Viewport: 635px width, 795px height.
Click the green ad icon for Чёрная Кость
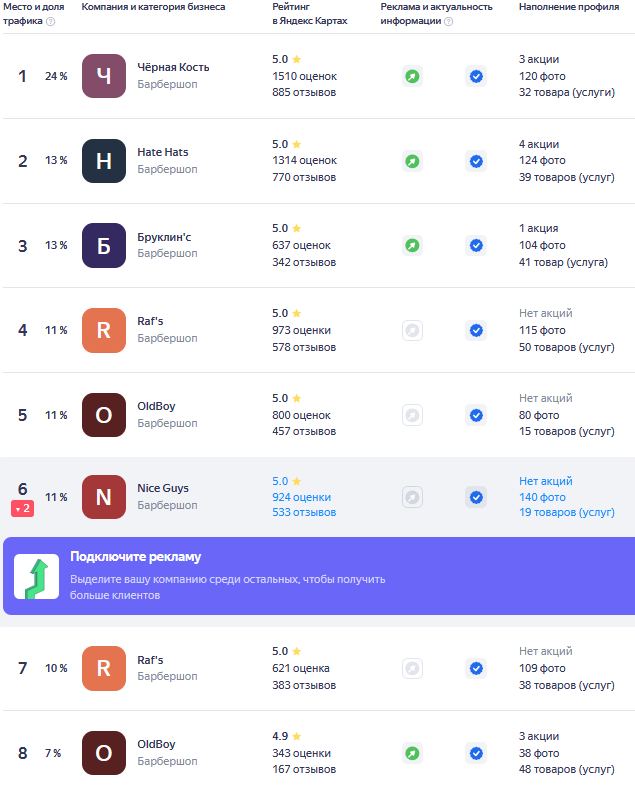click(412, 77)
